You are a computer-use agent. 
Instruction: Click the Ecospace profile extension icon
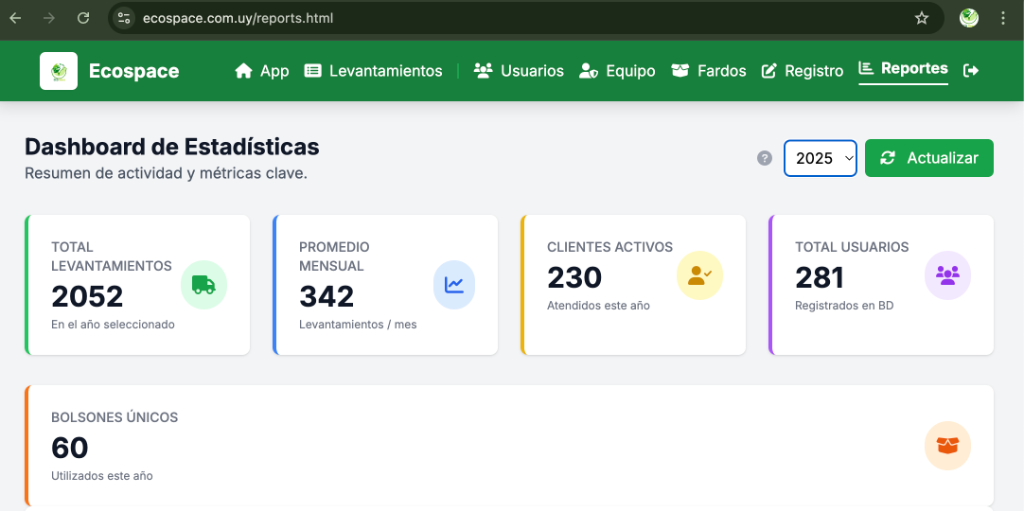(969, 18)
